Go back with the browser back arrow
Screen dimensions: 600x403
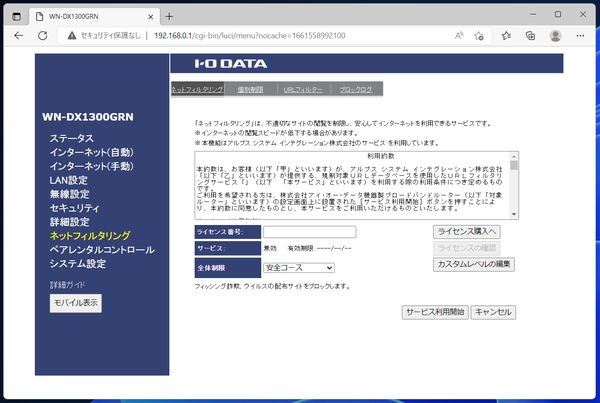18,36
